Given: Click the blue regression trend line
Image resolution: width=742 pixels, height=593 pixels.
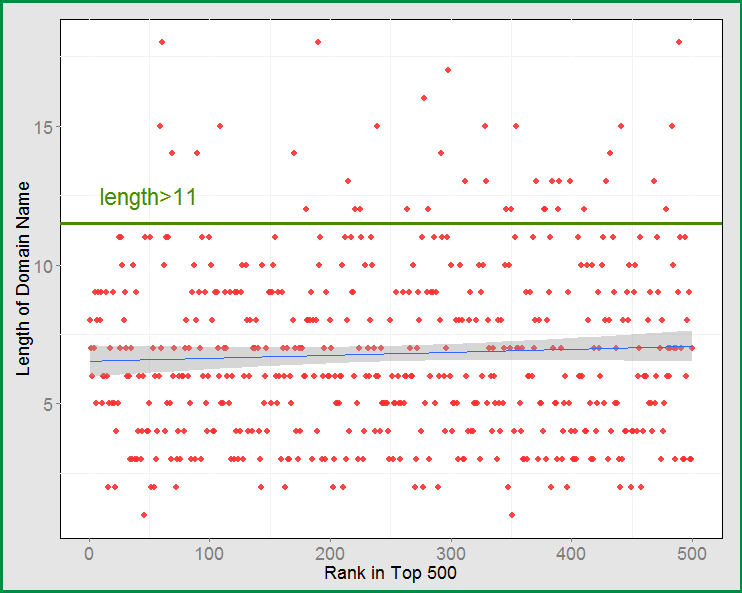Looking at the screenshot, I should pos(300,354).
